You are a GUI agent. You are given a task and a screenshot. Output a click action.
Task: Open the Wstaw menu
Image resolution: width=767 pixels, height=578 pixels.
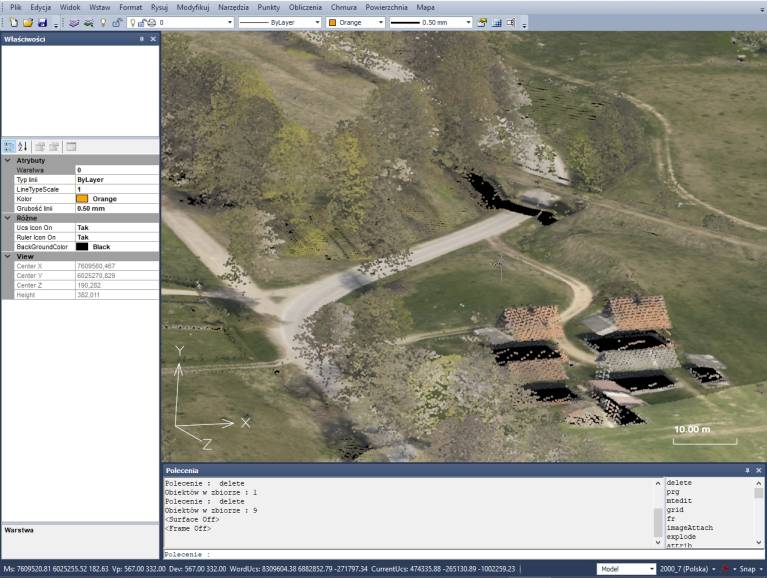tap(99, 7)
